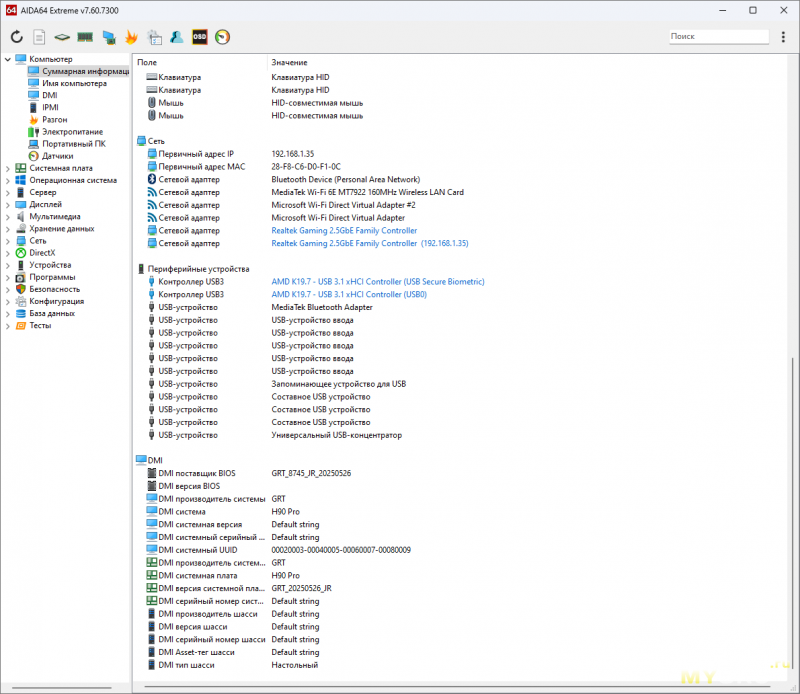
Task: Click the value 28-F8-C6-D0-F1-0C
Action: click(x=306, y=167)
